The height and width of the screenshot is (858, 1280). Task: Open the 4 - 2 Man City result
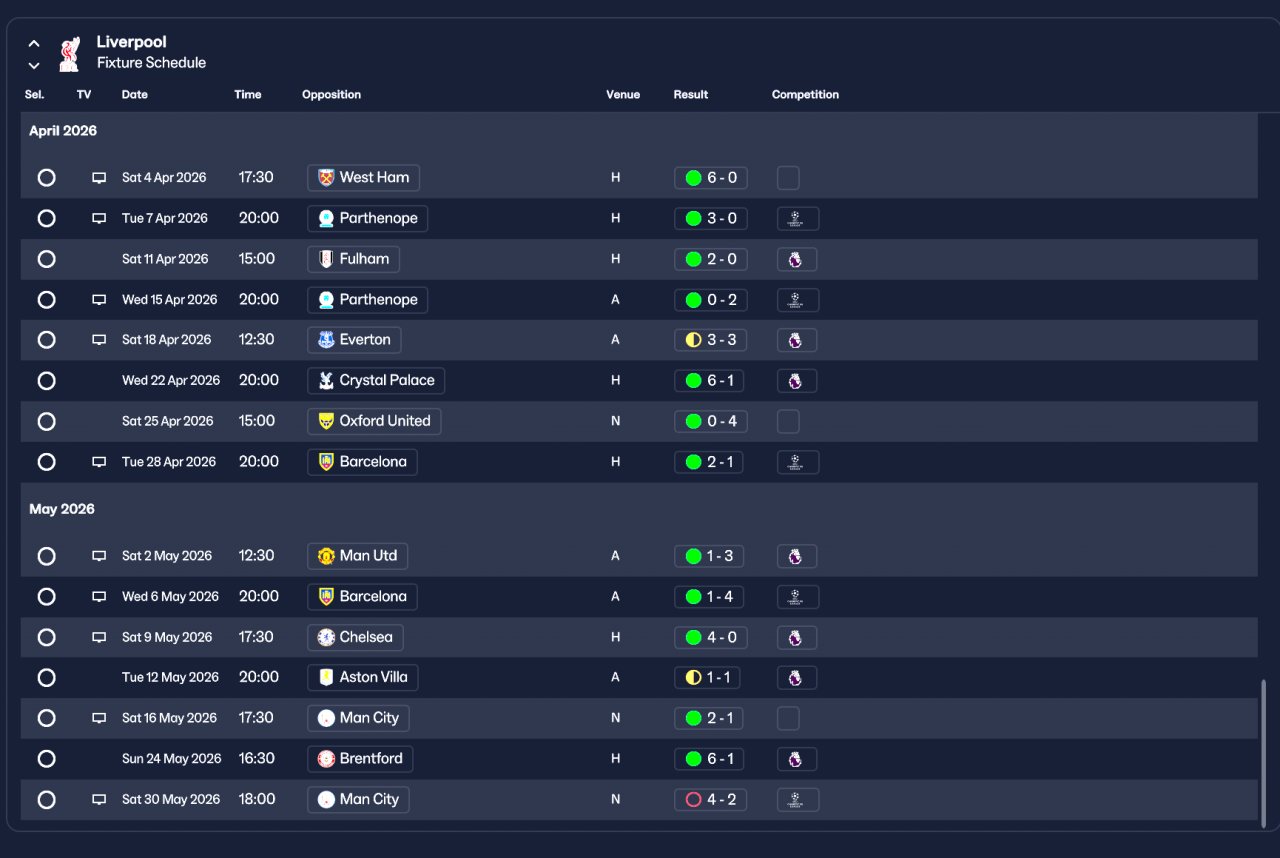pyautogui.click(x=710, y=800)
